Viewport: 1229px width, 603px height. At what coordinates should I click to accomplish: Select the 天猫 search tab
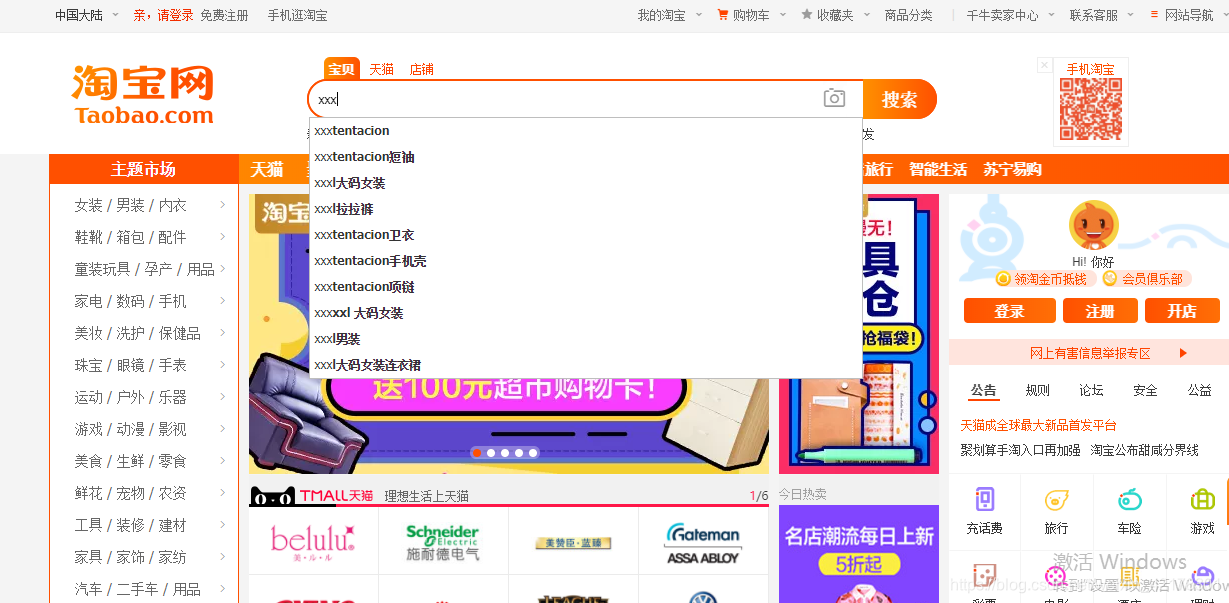point(382,69)
